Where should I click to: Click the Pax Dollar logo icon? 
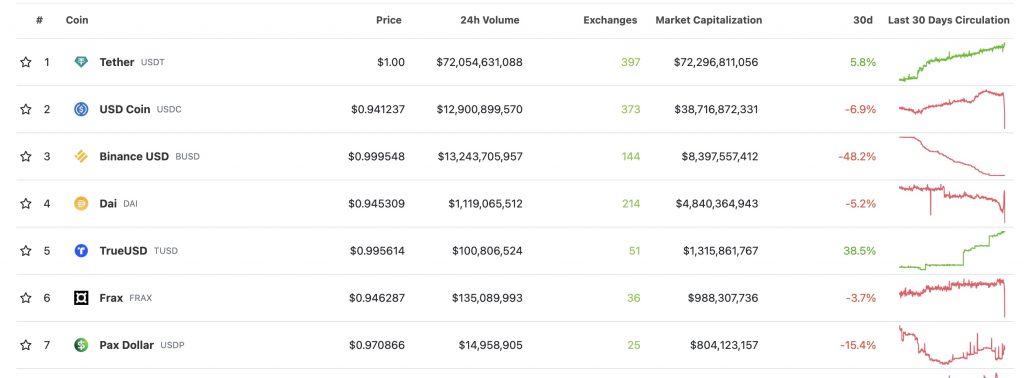pos(81,345)
